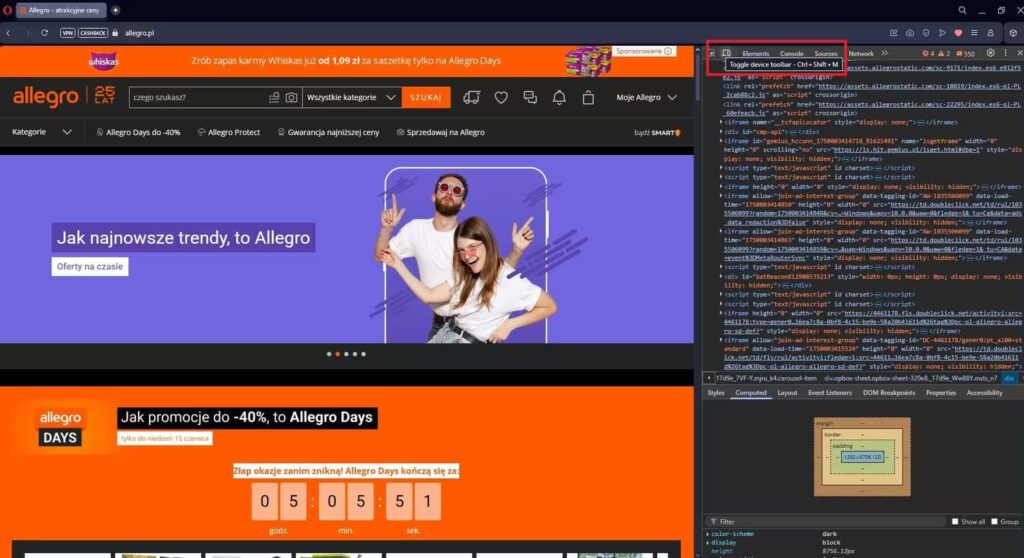Open Gwarancja najniższej ceny link
1024x558 pixels.
pyautogui.click(x=328, y=132)
